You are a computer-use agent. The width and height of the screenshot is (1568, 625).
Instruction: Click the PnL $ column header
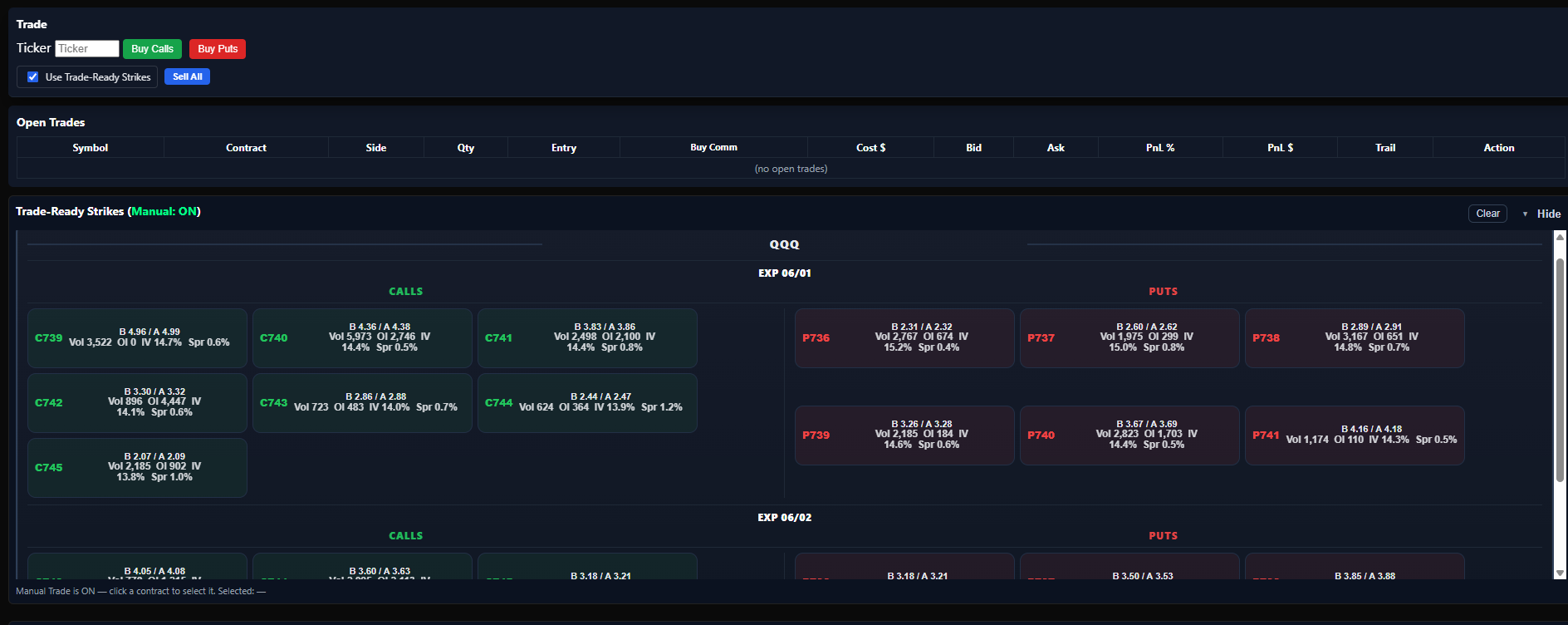[x=1280, y=148]
